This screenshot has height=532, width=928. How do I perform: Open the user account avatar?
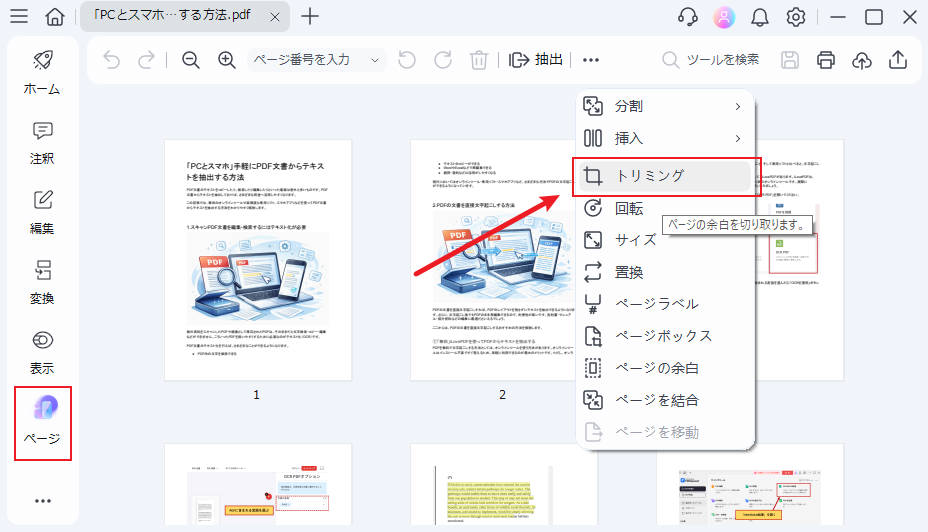click(724, 17)
